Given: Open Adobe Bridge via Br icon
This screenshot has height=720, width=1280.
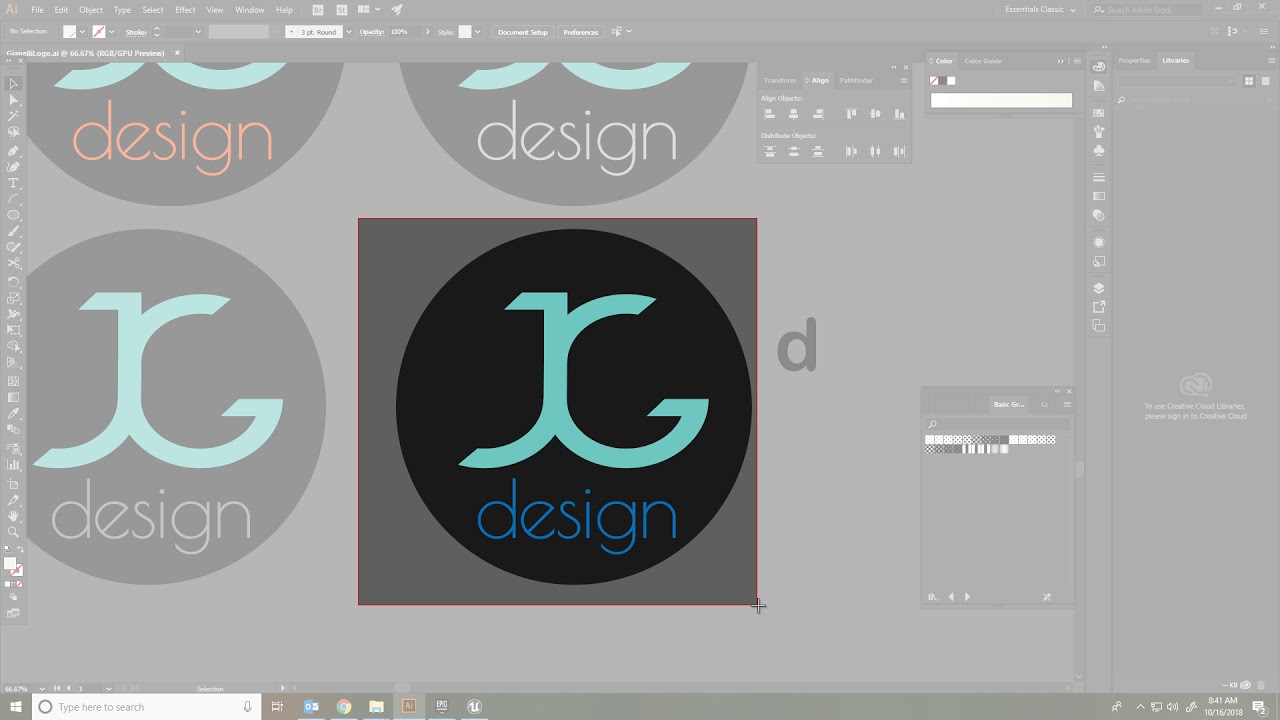Looking at the screenshot, I should [x=318, y=10].
